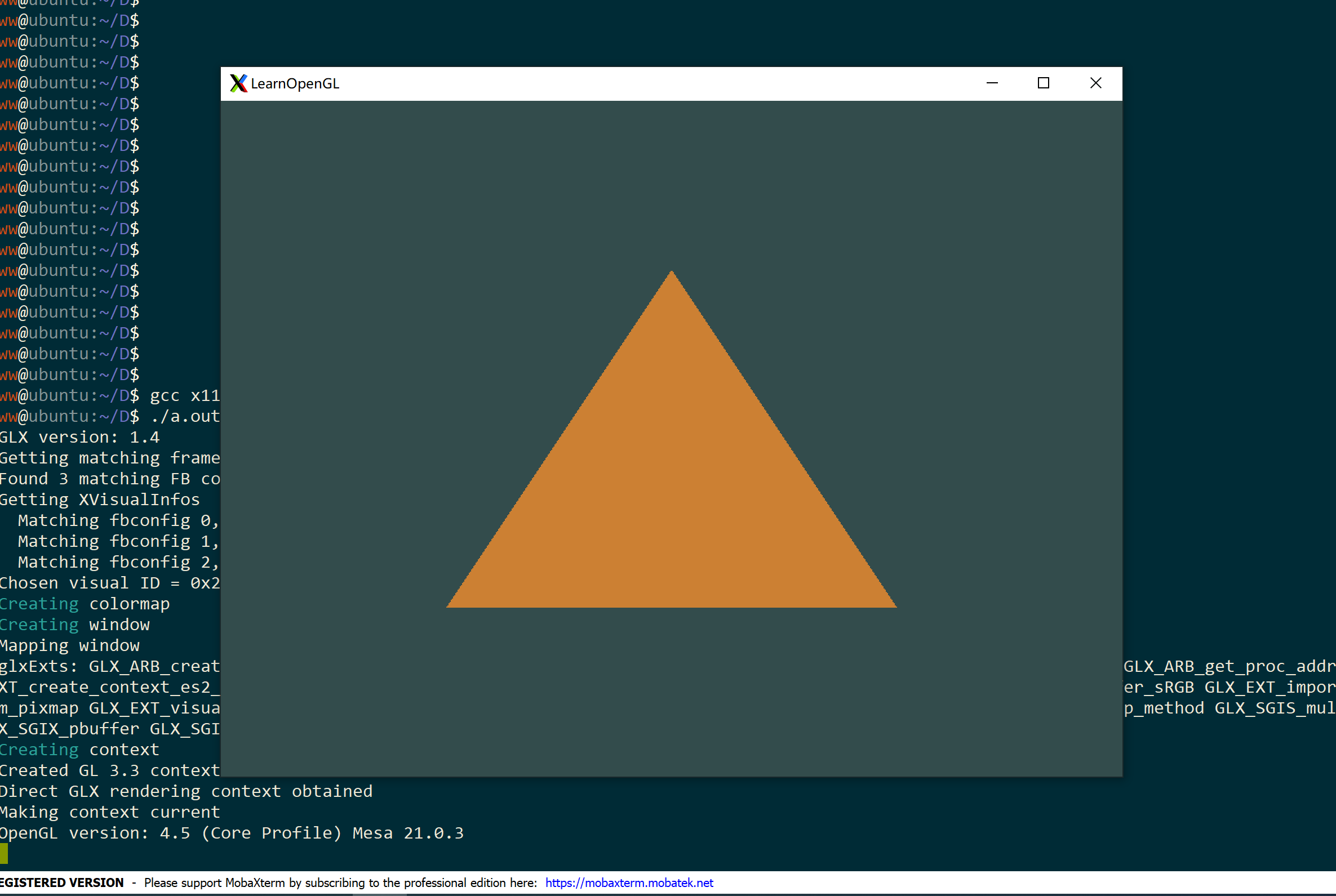
Task: Click the LearnOpenGL window title text
Action: pos(295,84)
